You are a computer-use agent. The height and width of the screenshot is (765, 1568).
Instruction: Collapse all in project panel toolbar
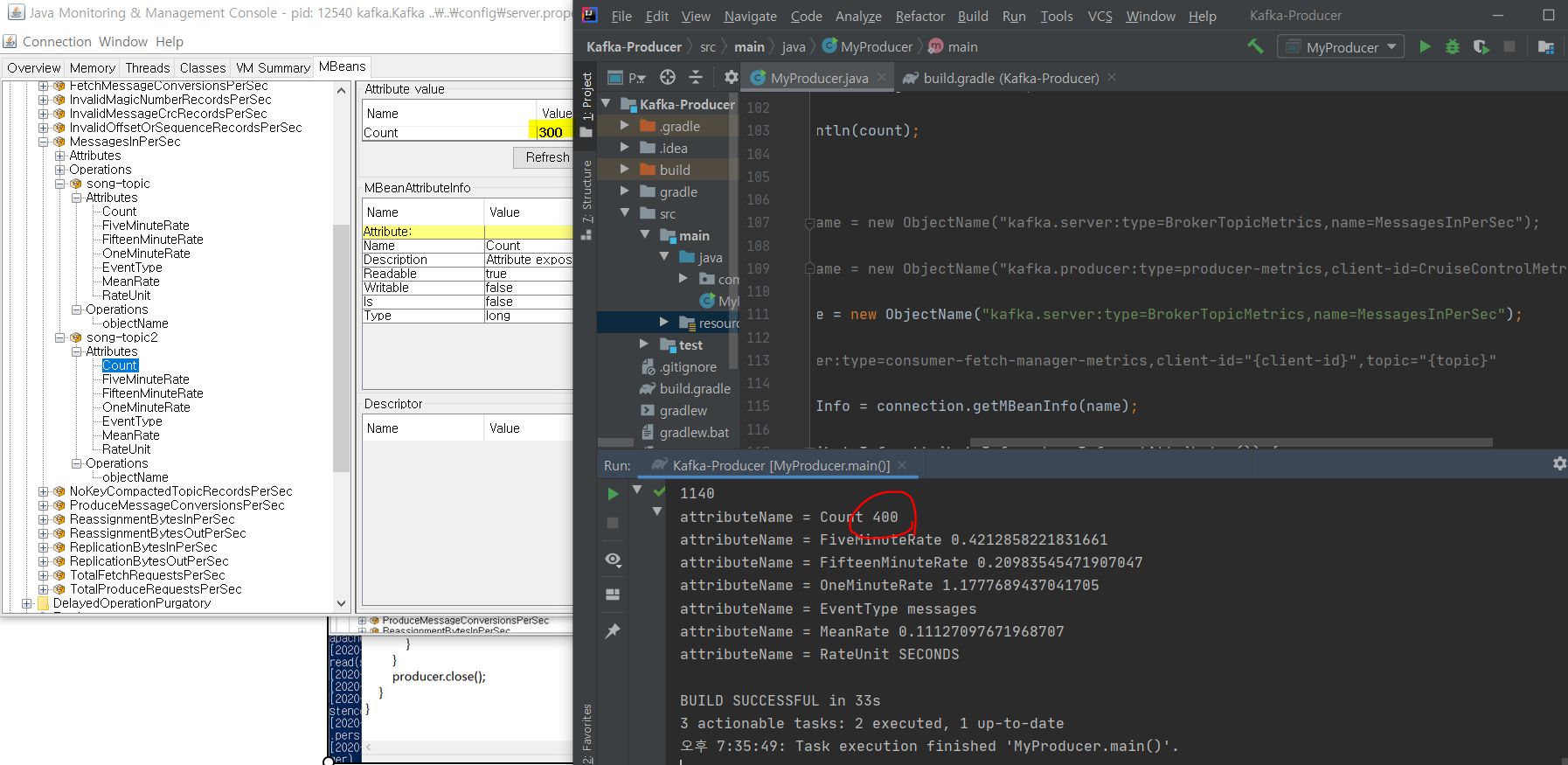click(x=696, y=77)
